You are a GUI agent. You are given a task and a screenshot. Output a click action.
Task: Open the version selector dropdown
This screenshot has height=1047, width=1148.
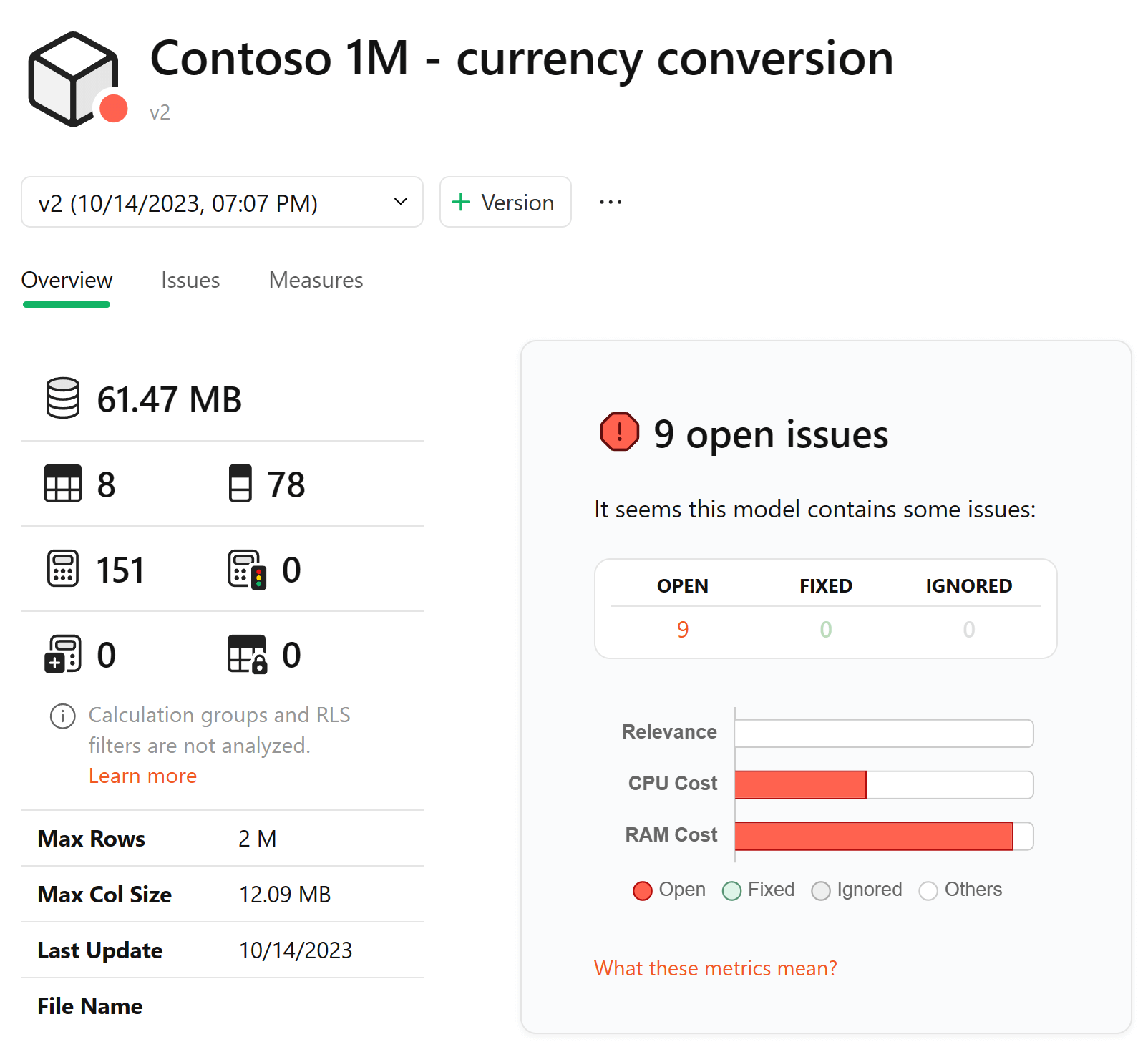222,202
